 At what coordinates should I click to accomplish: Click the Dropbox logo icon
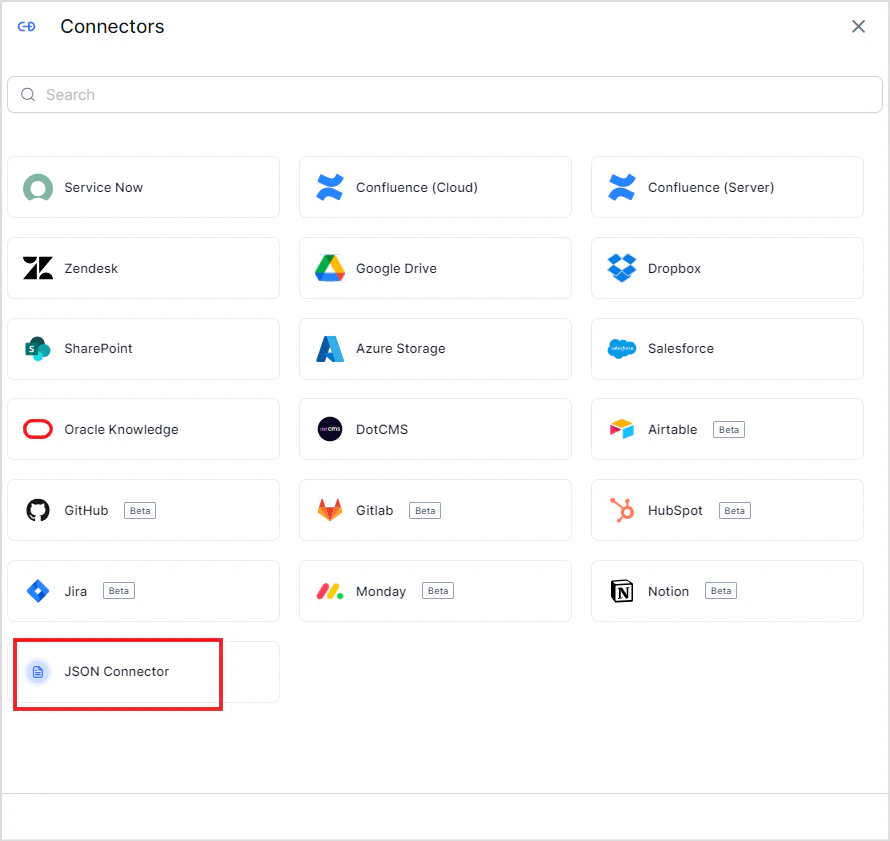[622, 268]
